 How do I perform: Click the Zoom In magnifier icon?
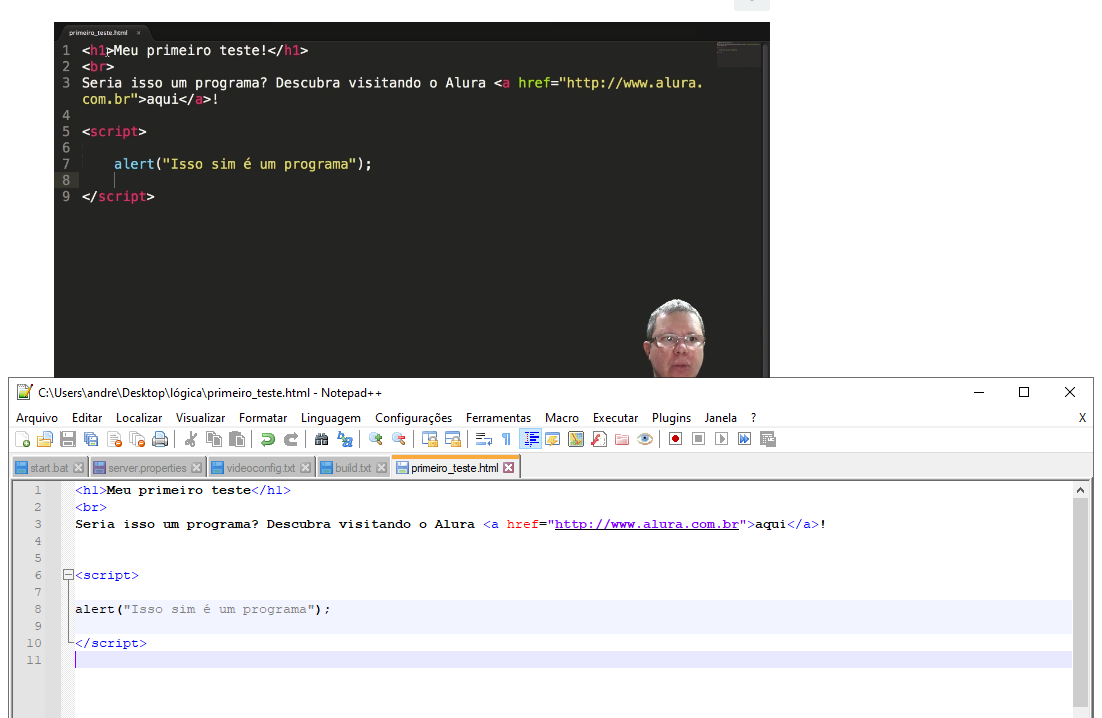[x=375, y=439]
